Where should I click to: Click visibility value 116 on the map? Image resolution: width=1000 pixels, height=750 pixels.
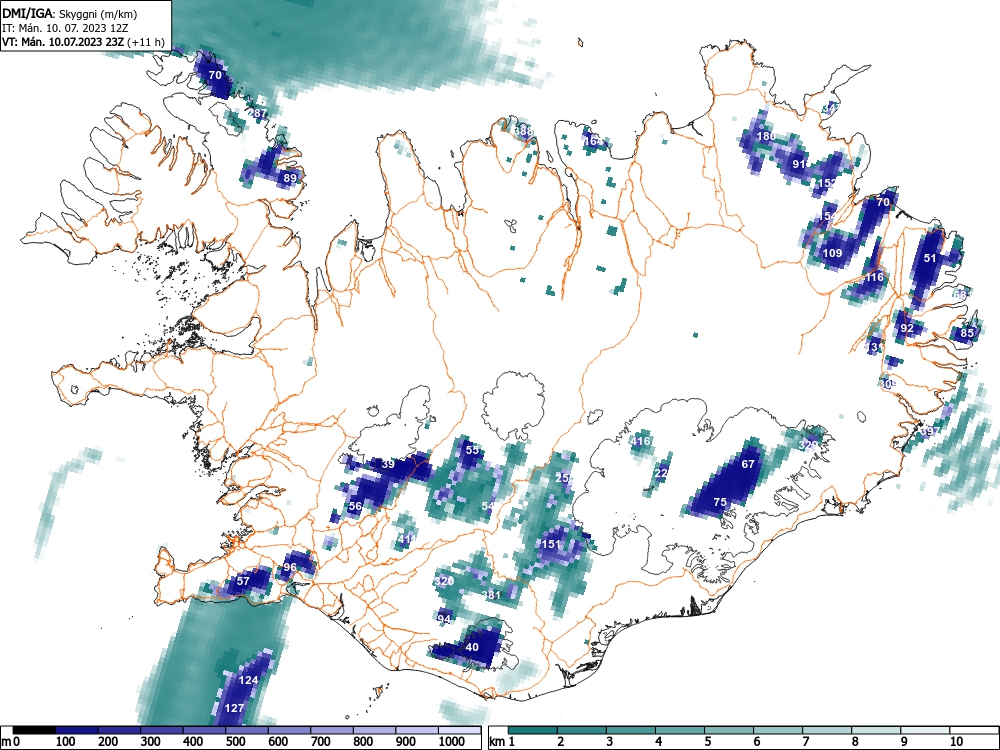click(874, 277)
